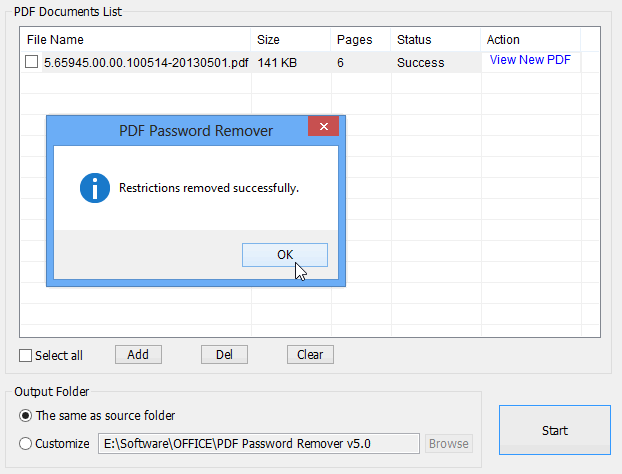
Task: Click the Clear button
Action: [x=310, y=355]
